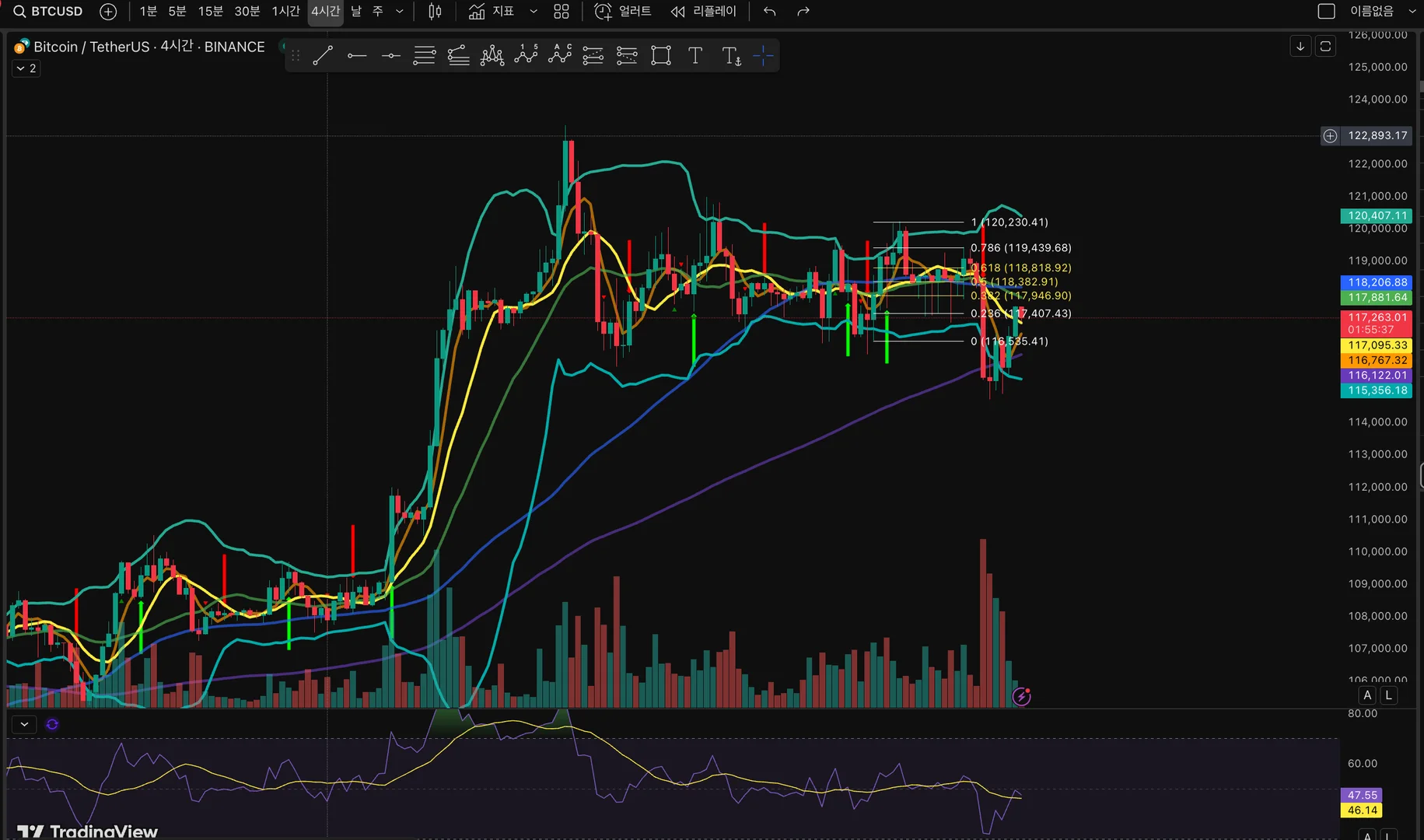Open the 이름없음 layout name menu

[x=1372, y=12]
